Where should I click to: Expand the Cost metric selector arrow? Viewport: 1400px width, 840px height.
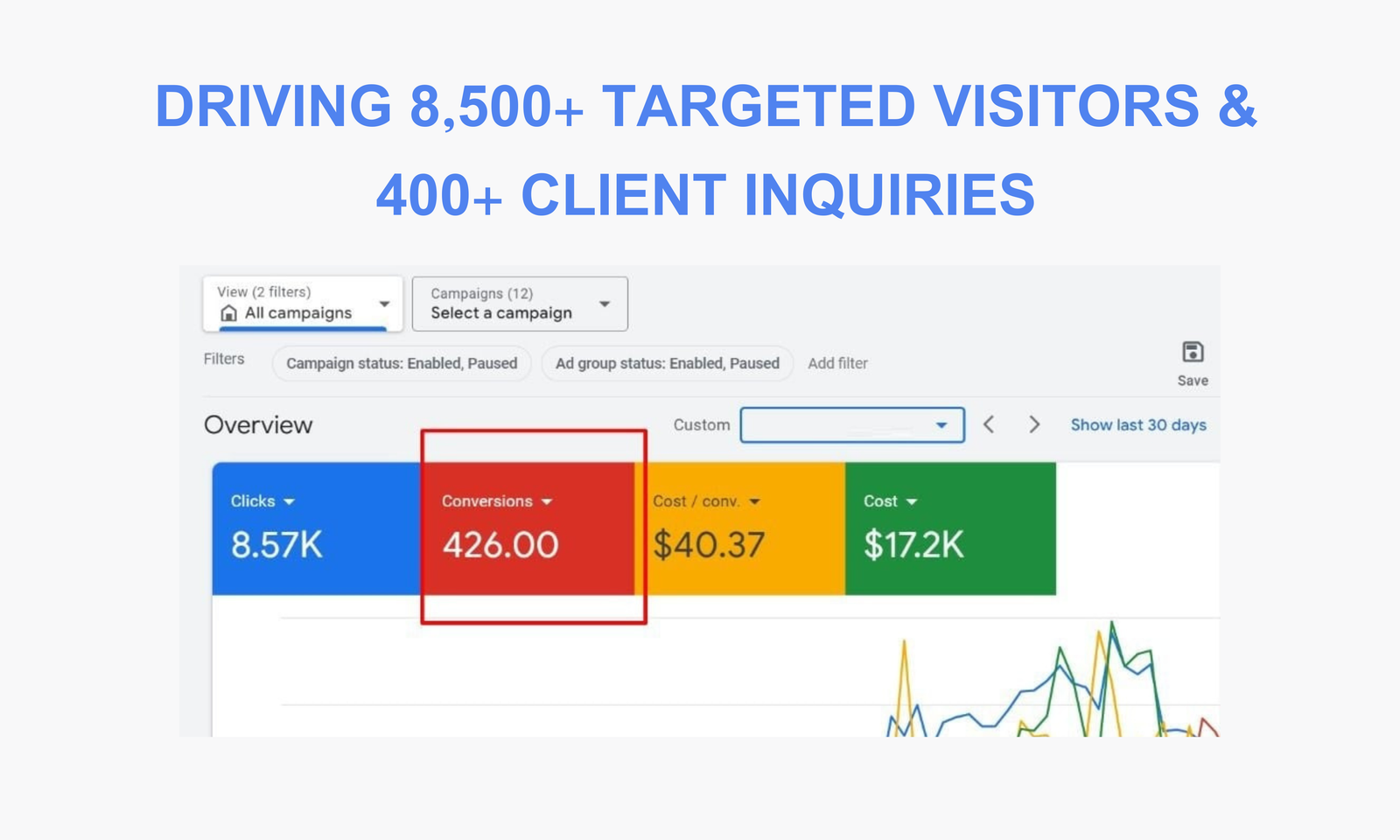912,502
